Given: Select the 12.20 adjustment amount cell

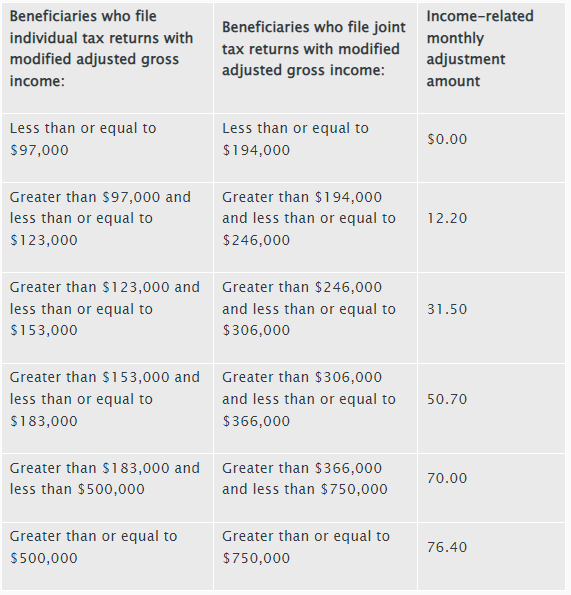Looking at the screenshot, I should pos(491,227).
